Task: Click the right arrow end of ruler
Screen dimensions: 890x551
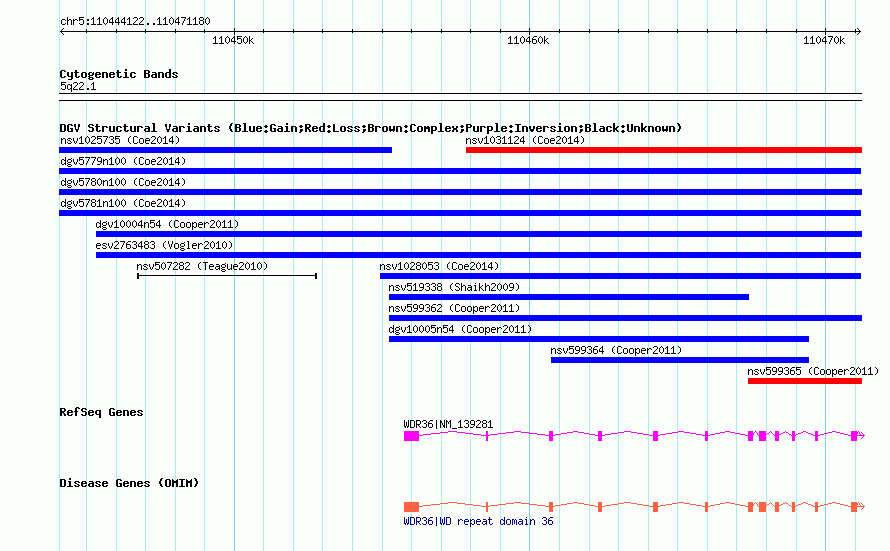Action: [858, 31]
